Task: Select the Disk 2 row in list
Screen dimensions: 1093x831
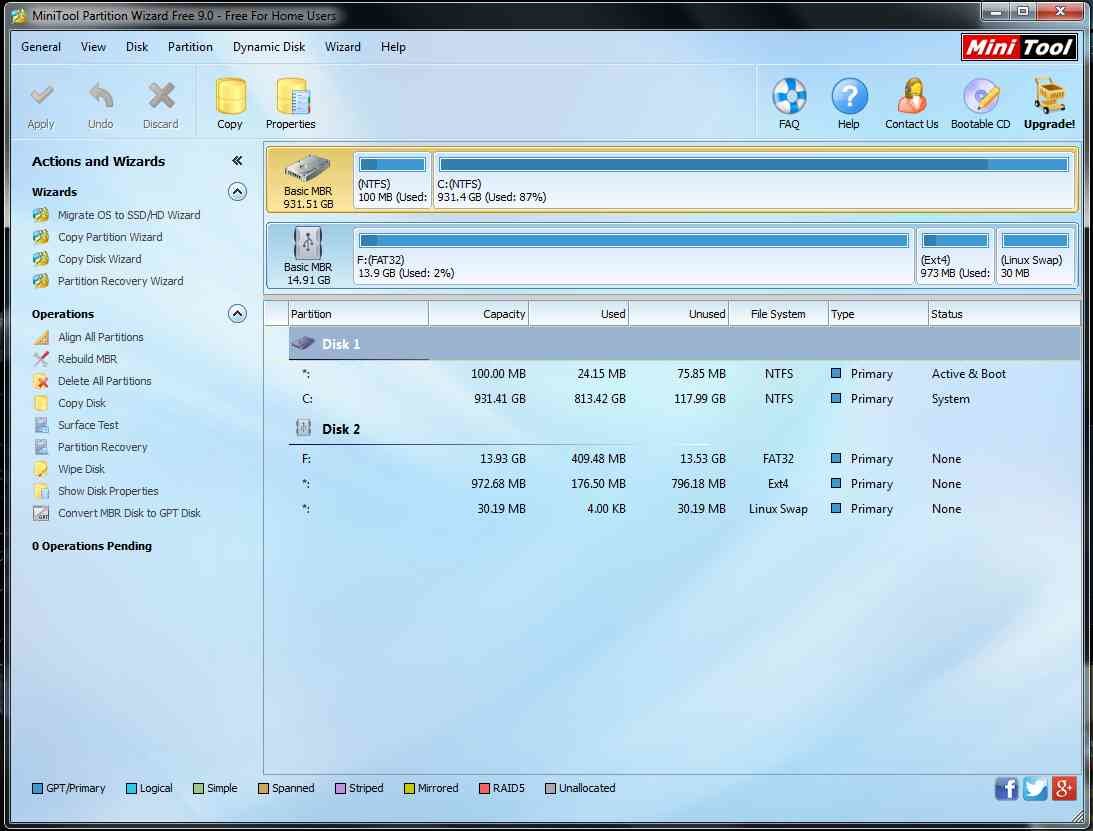Action: [684, 429]
